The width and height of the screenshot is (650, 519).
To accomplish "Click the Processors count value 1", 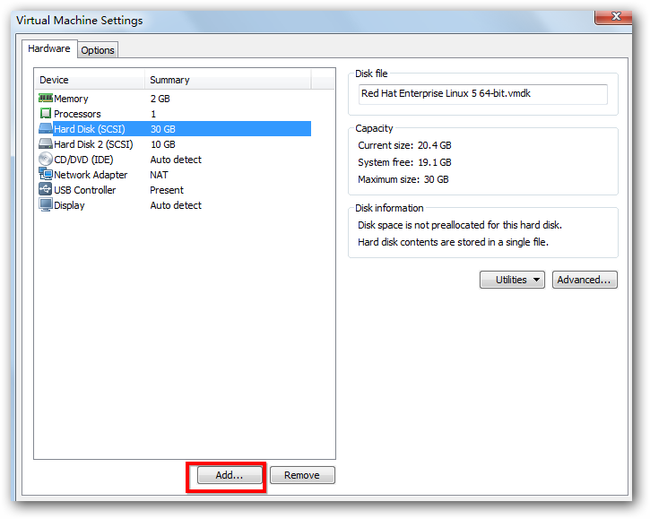I will (x=153, y=114).
